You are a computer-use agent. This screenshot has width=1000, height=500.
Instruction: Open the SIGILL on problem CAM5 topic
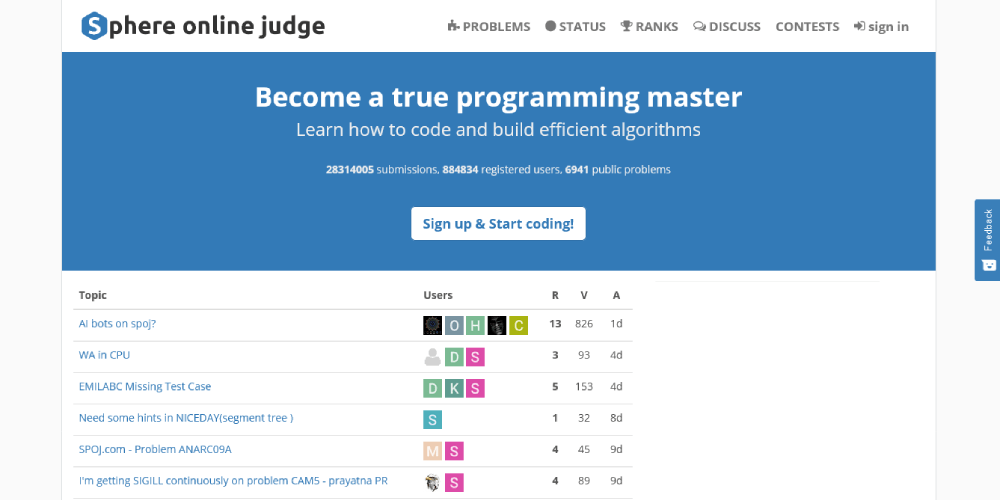(x=232, y=481)
